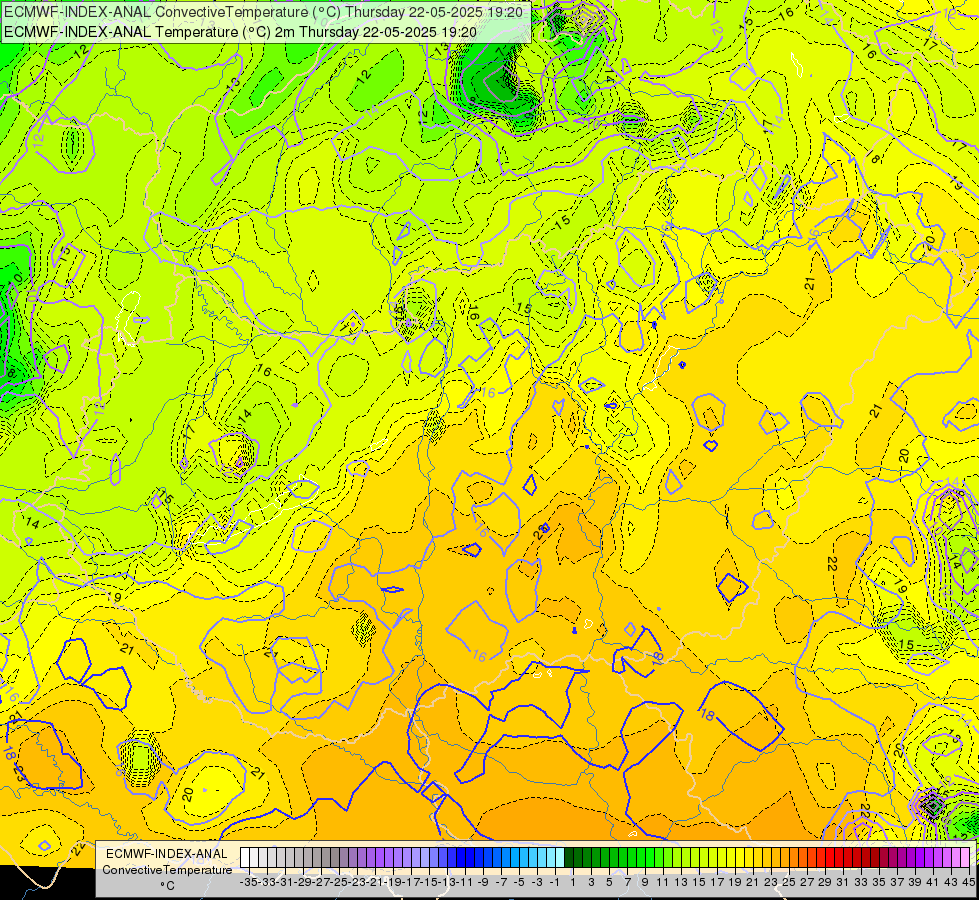Click the 'Temperature (°C) 2m' title line

[x=241, y=32]
